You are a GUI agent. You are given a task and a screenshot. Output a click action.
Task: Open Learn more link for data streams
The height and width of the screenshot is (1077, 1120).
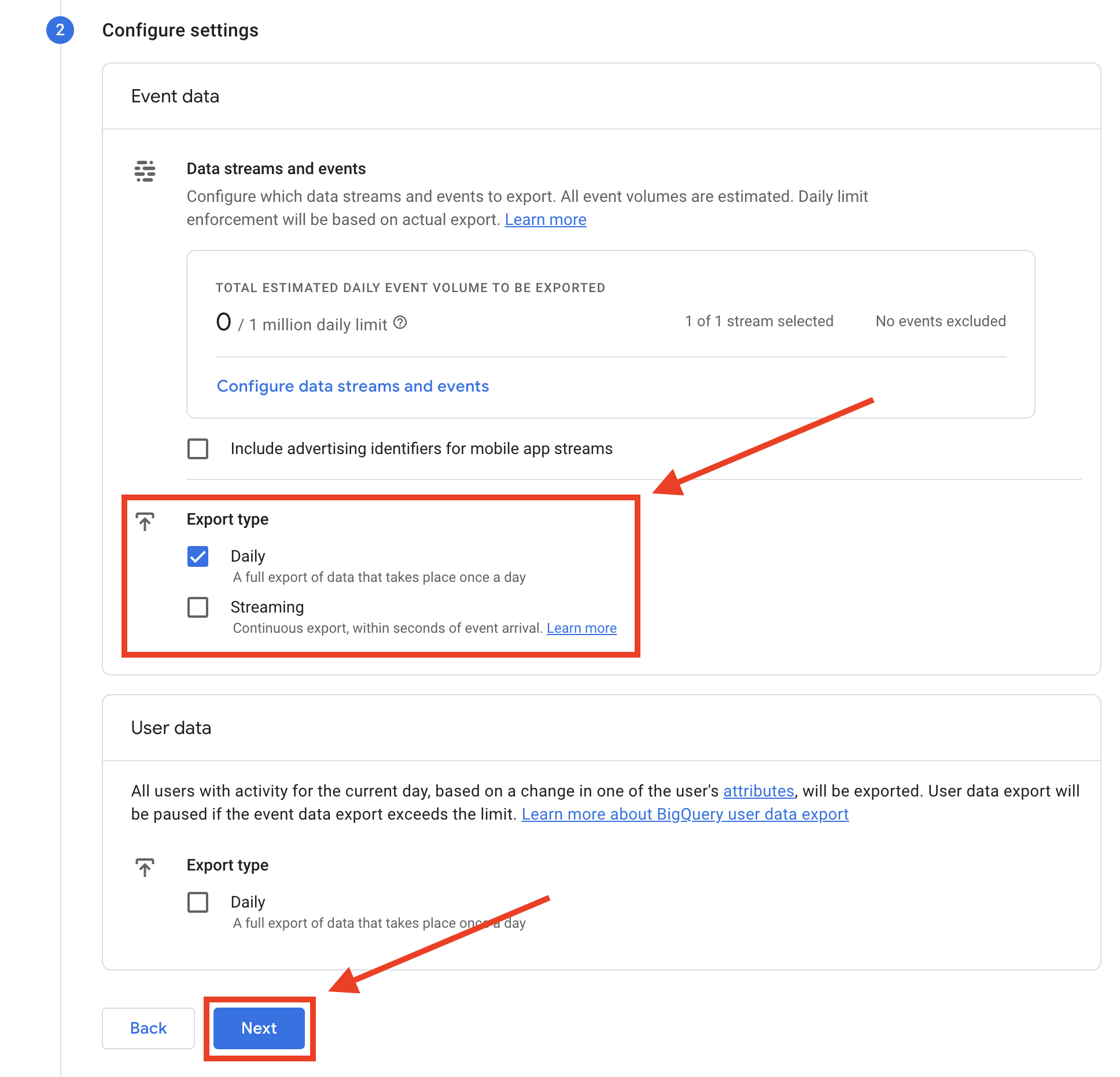pyautogui.click(x=546, y=220)
